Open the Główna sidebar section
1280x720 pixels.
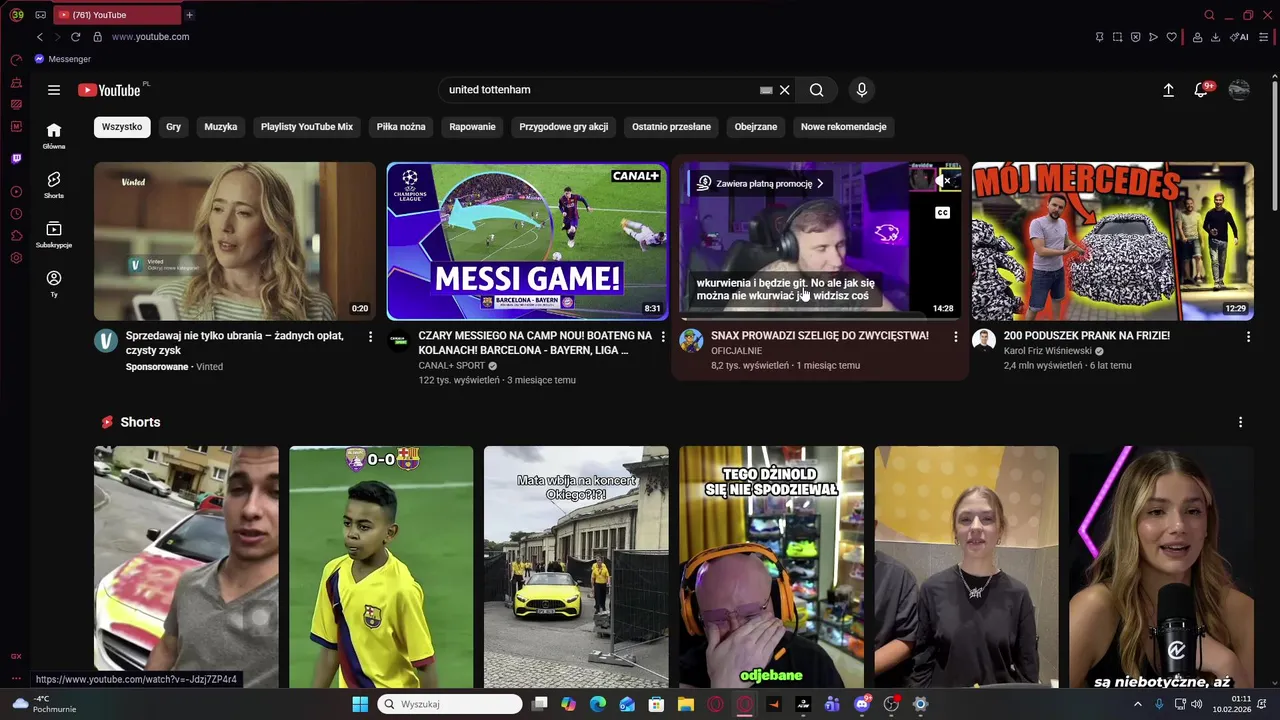point(54,136)
